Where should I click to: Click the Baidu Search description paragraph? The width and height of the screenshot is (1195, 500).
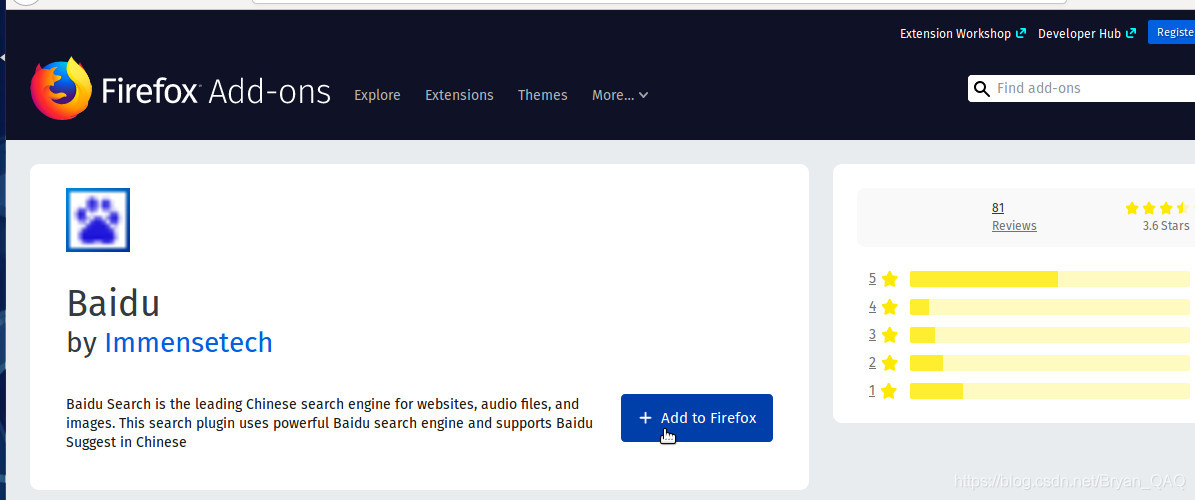pyautogui.click(x=329, y=422)
